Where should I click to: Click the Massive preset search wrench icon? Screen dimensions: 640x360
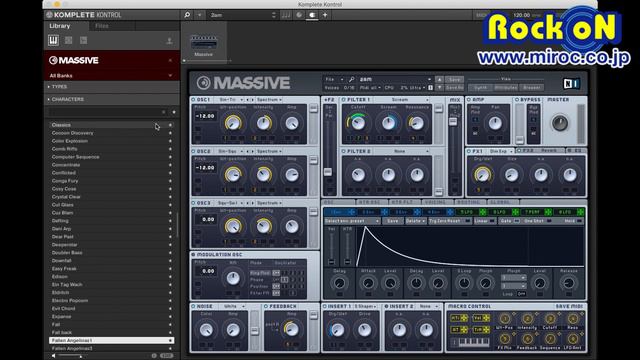[x=351, y=79]
